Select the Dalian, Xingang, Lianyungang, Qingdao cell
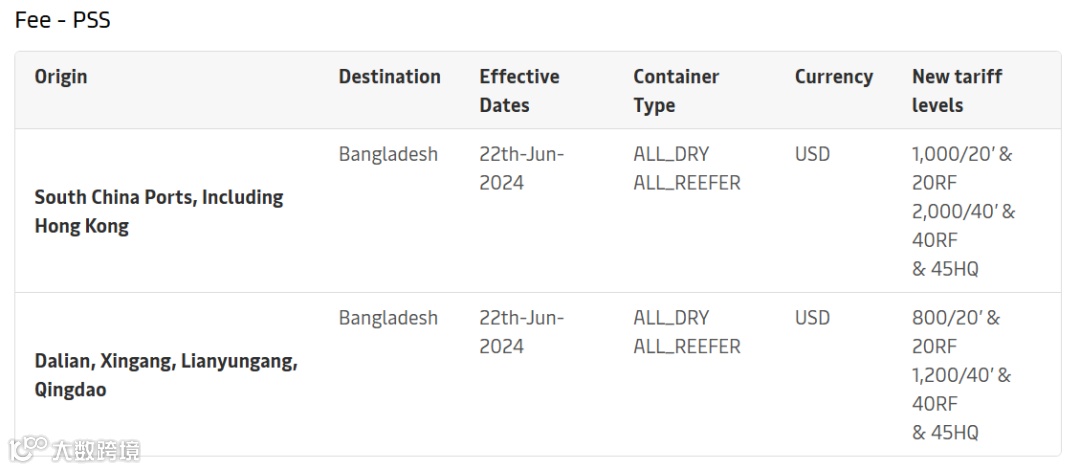 click(166, 375)
